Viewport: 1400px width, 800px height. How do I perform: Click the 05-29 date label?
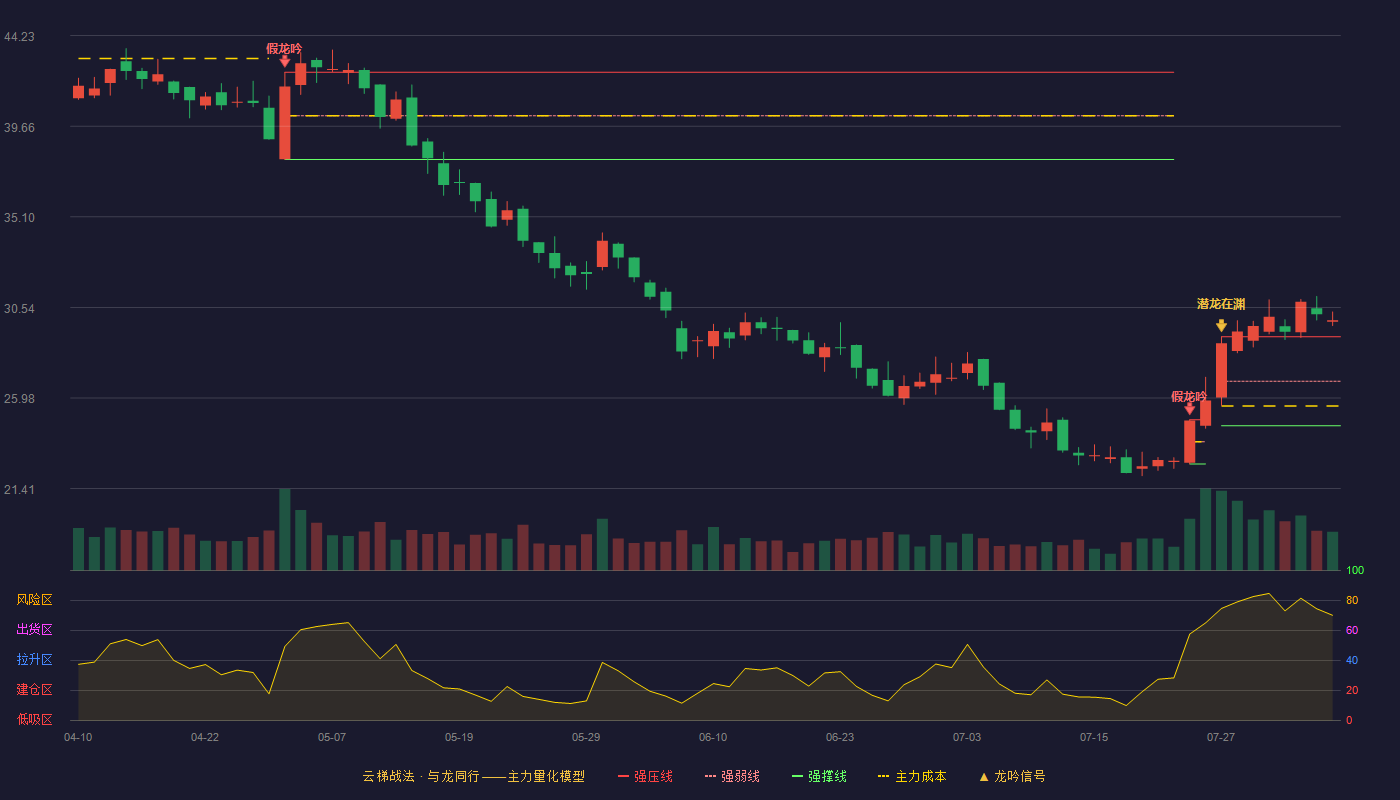click(586, 737)
